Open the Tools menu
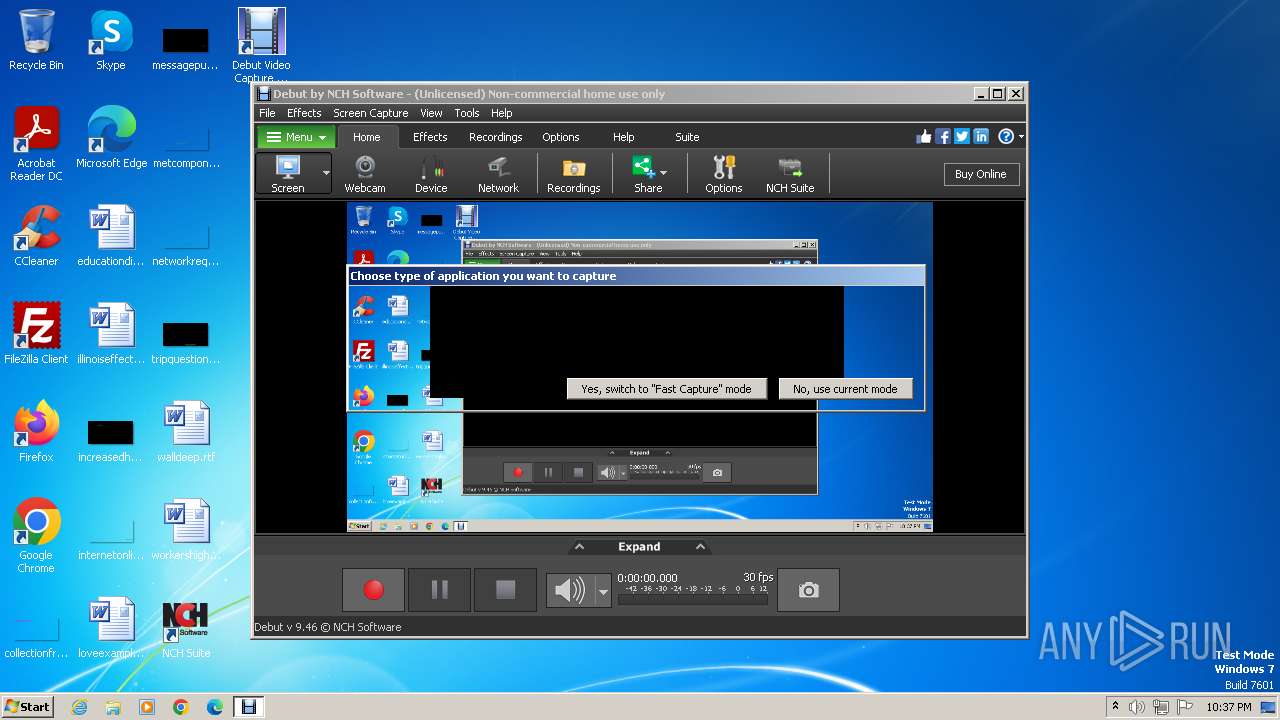The width and height of the screenshot is (1280, 720). [x=467, y=113]
